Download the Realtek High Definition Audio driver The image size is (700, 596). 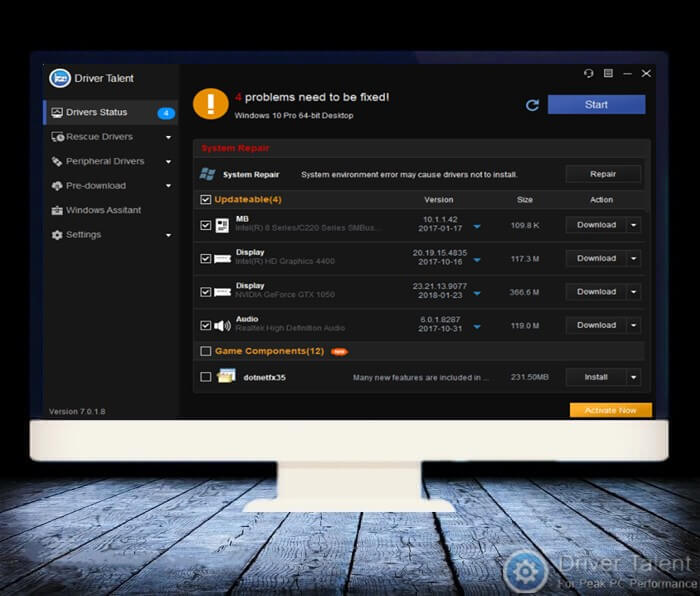coord(596,325)
